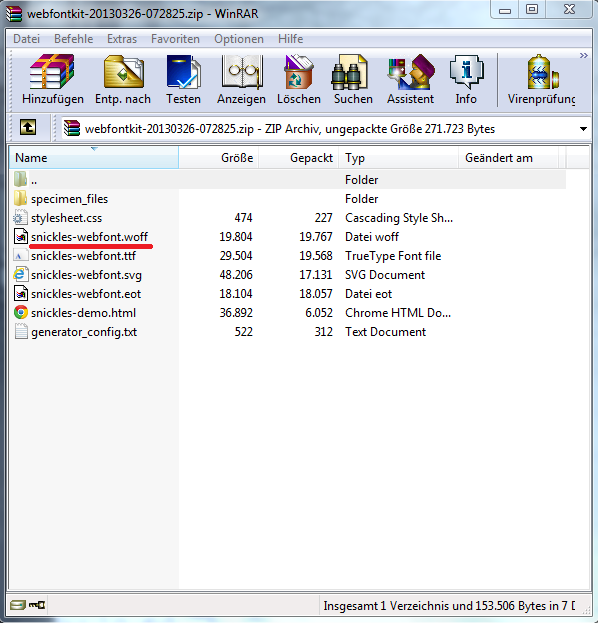Screen dimensions: 598x623
Task: Expand hidden toolbar items chevron
Action: click(x=583, y=55)
